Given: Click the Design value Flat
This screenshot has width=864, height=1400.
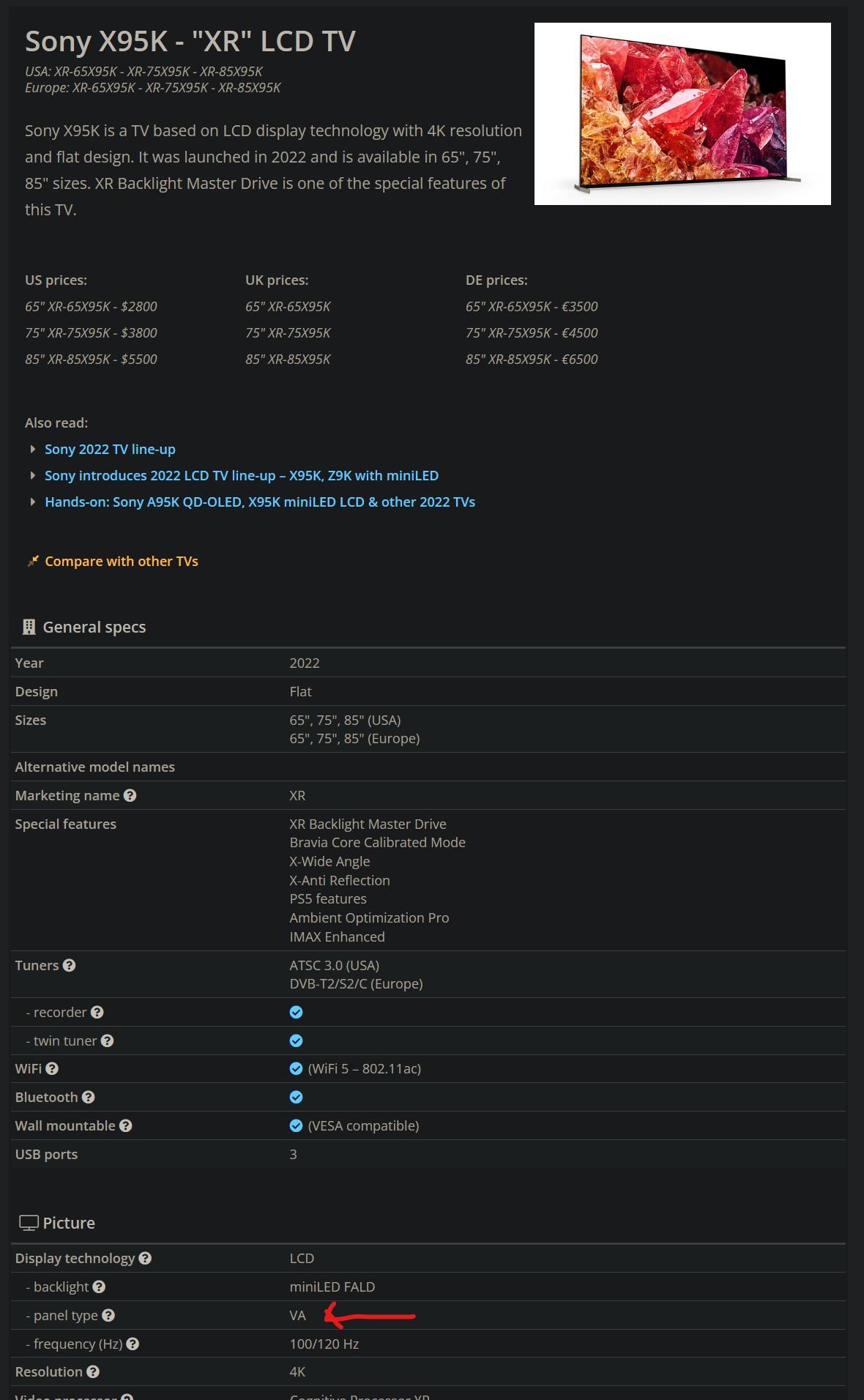Looking at the screenshot, I should 300,691.
